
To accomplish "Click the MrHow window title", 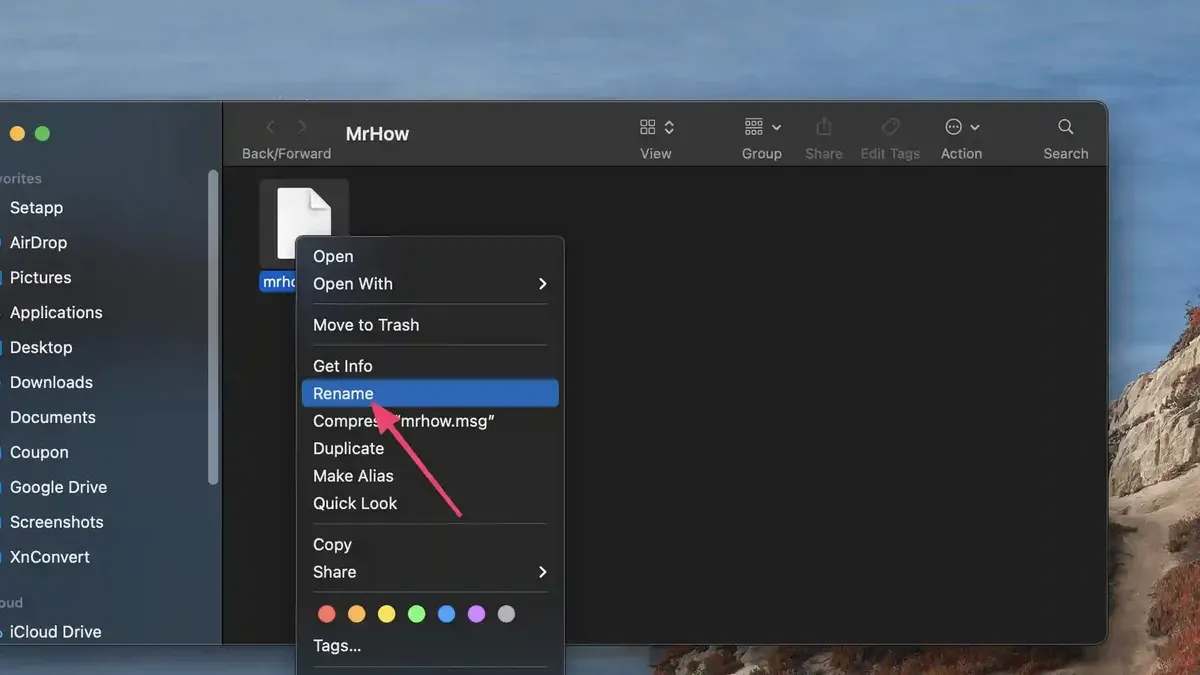I will [377, 133].
